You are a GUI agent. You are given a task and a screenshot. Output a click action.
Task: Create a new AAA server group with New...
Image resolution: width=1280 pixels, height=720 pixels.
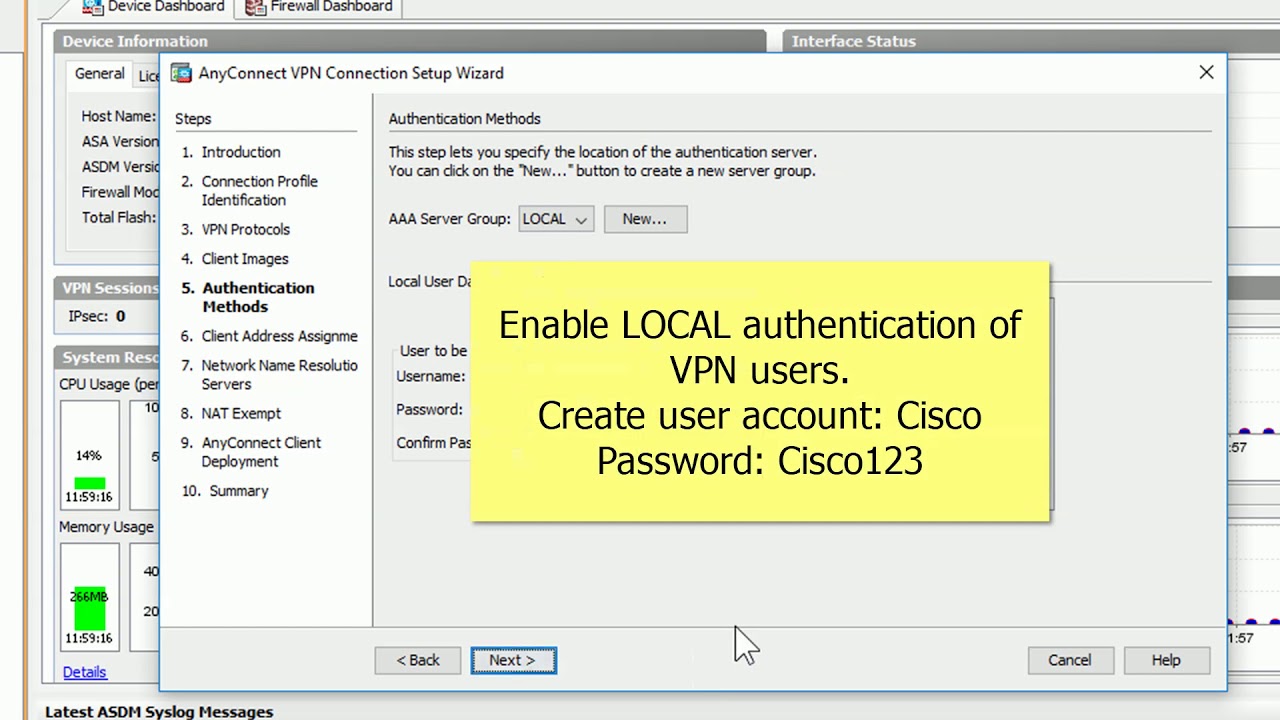[x=645, y=219]
